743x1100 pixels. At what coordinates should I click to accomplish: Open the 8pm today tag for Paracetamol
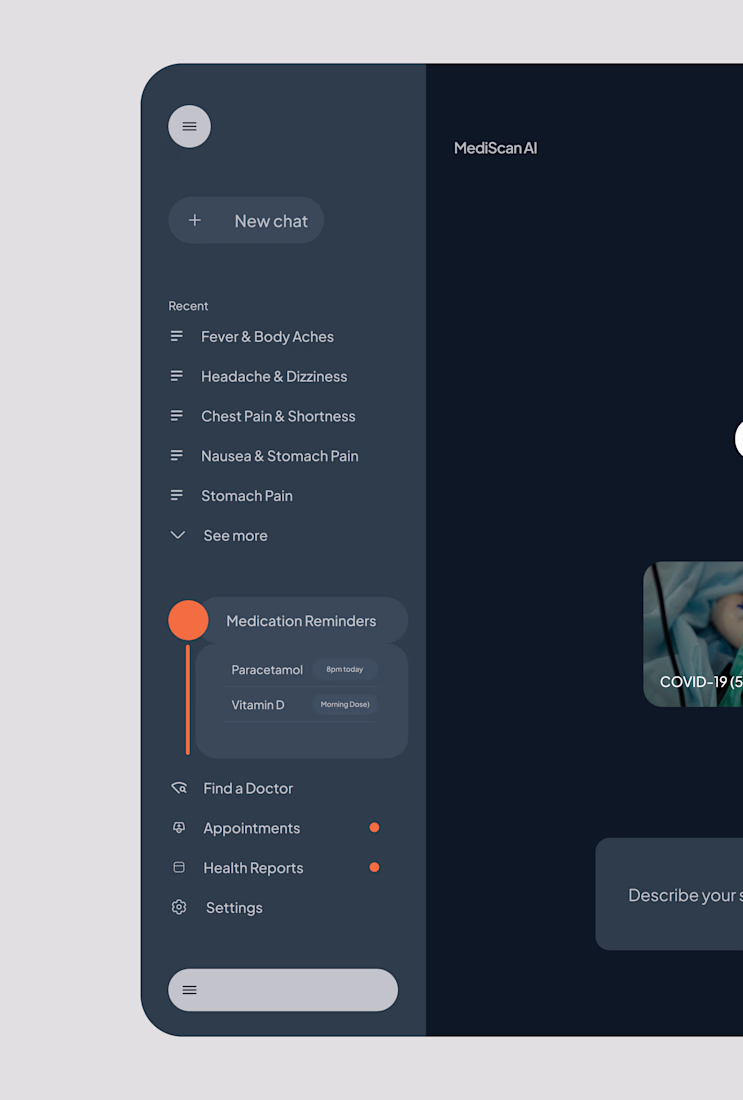coord(345,669)
